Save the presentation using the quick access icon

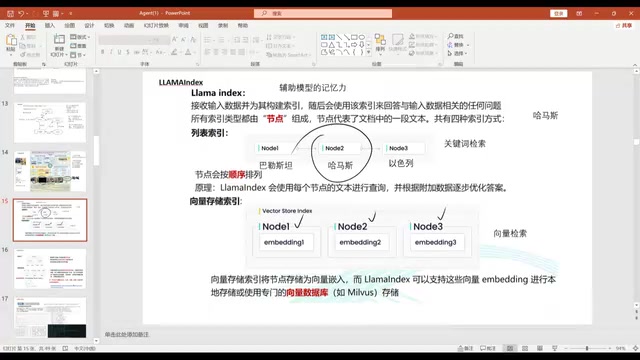pyautogui.click(x=10, y=13)
